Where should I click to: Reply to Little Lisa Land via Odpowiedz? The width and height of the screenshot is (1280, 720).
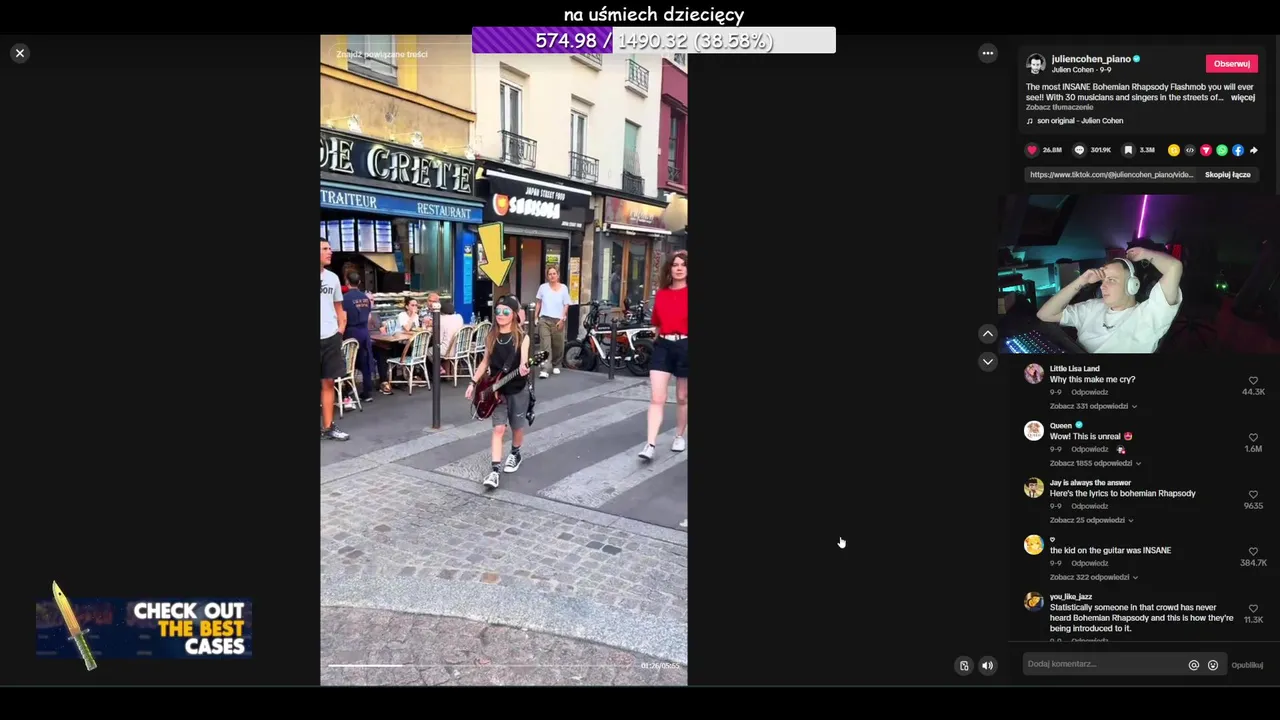click(1089, 392)
